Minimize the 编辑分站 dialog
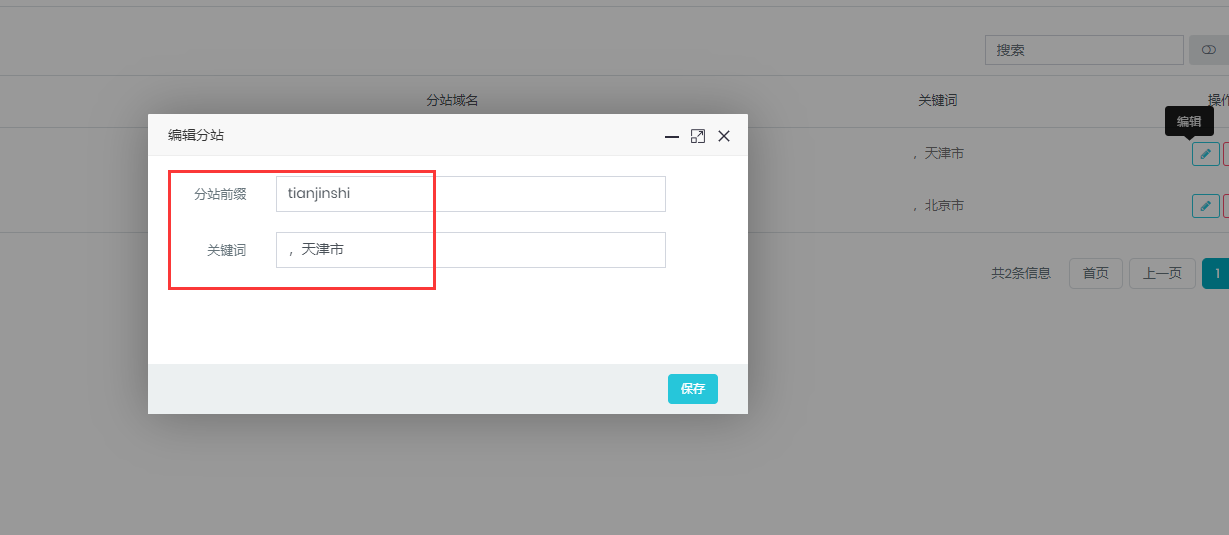The image size is (1229, 535). pyautogui.click(x=672, y=136)
